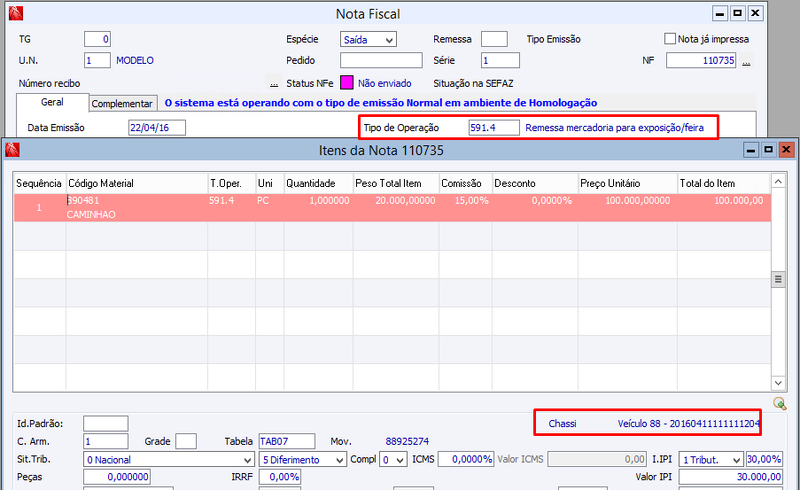Select the CAMINHAO item row

[x=392, y=207]
